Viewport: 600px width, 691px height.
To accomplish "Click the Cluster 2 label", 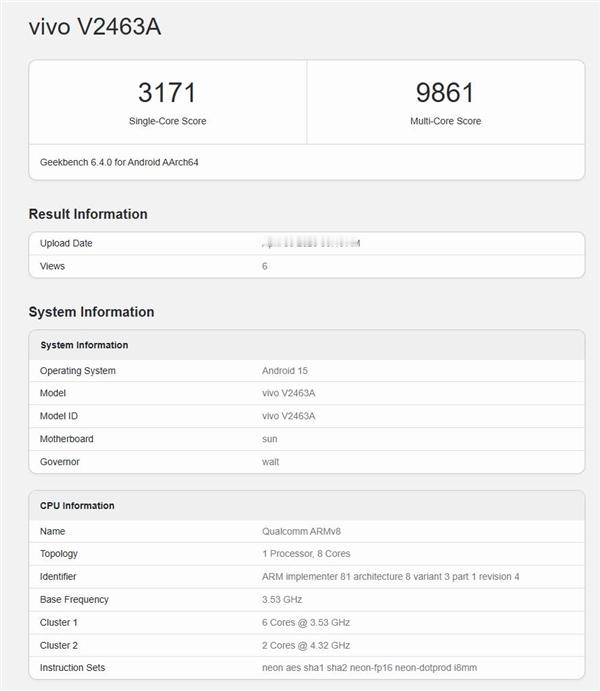I will (x=59, y=646).
